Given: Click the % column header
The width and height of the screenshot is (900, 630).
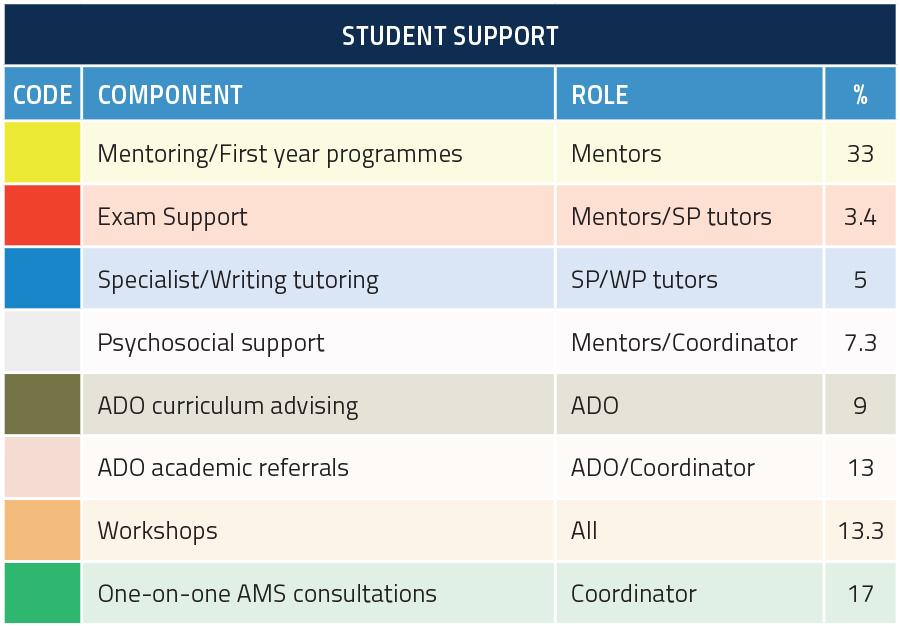Looking at the screenshot, I should [x=860, y=94].
